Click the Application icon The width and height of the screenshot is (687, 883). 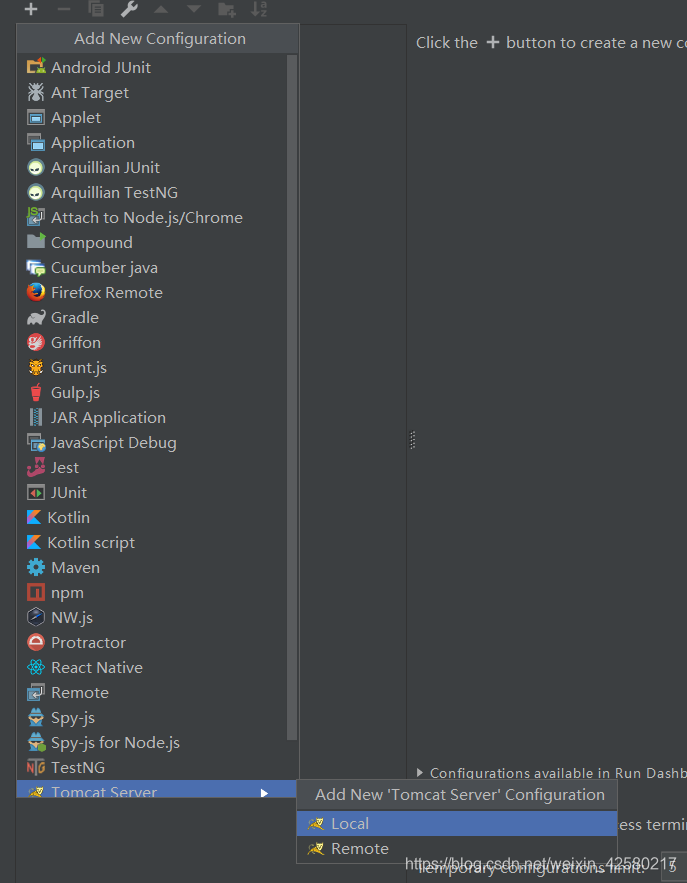click(36, 142)
